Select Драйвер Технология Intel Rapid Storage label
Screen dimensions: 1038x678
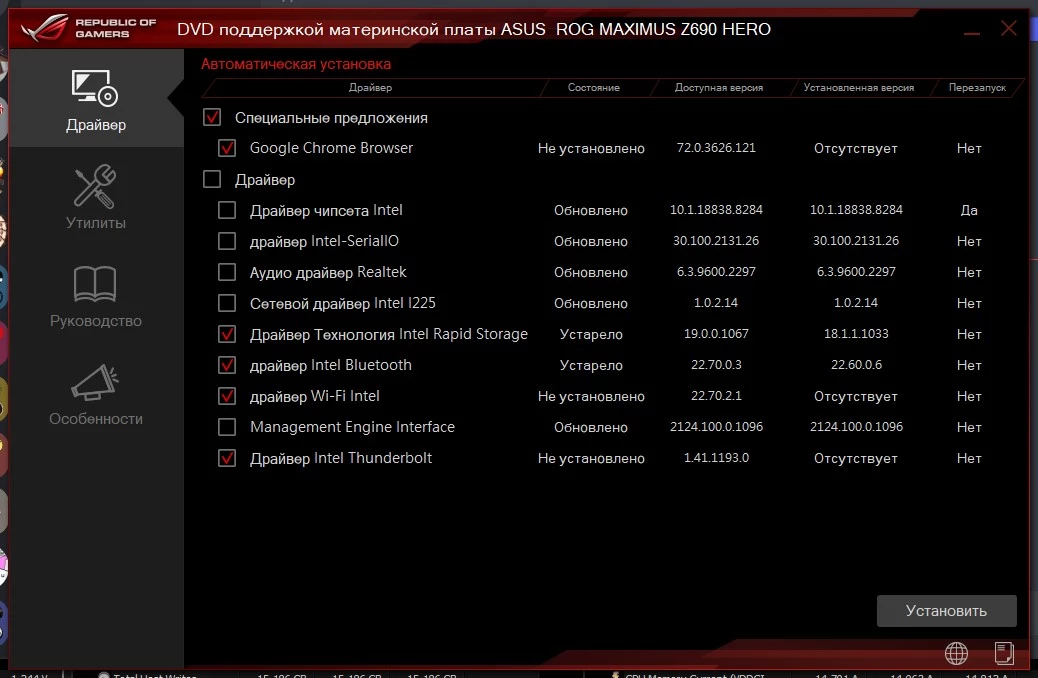point(389,334)
